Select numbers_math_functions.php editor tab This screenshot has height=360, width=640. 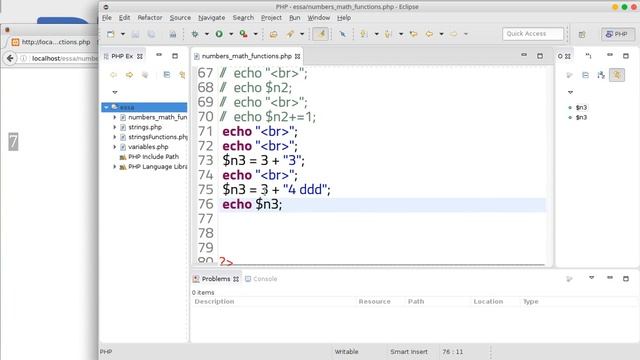(247, 56)
